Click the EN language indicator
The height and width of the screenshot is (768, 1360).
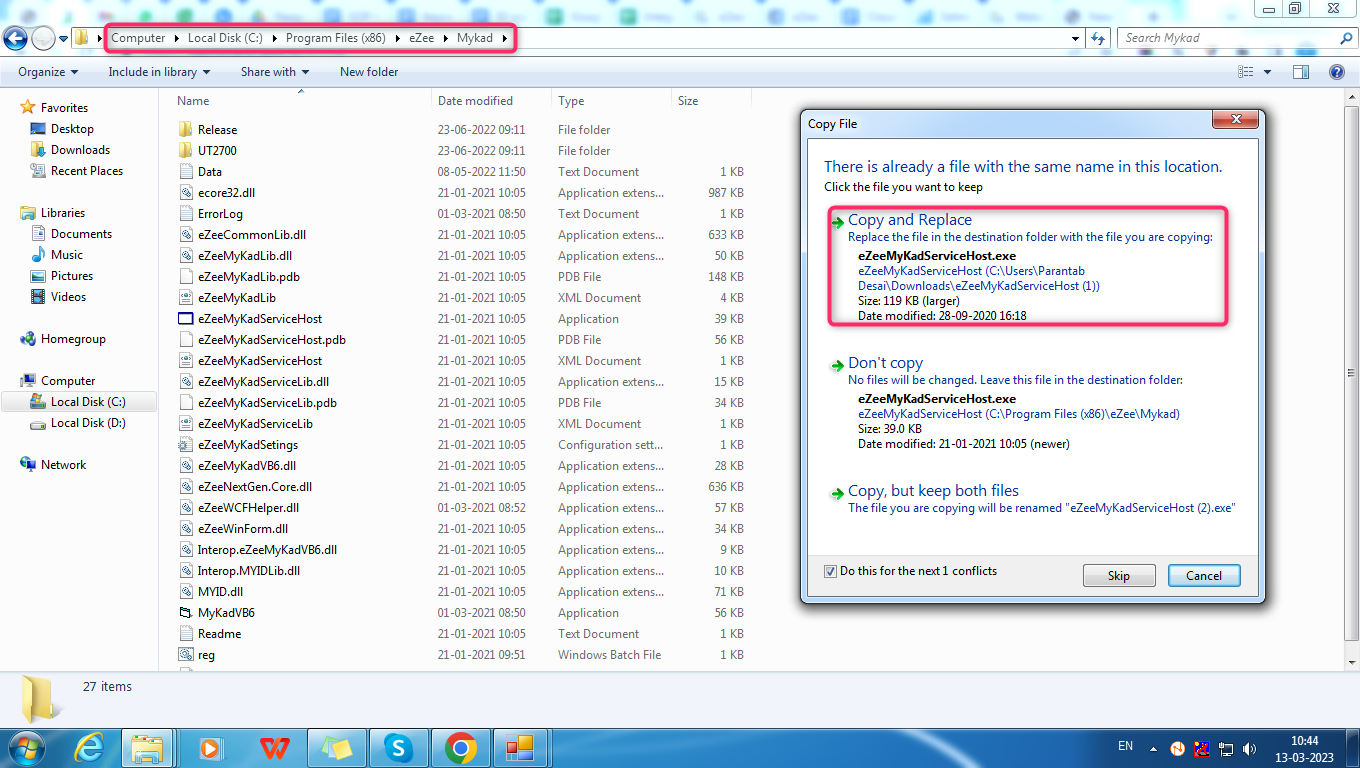click(1125, 746)
